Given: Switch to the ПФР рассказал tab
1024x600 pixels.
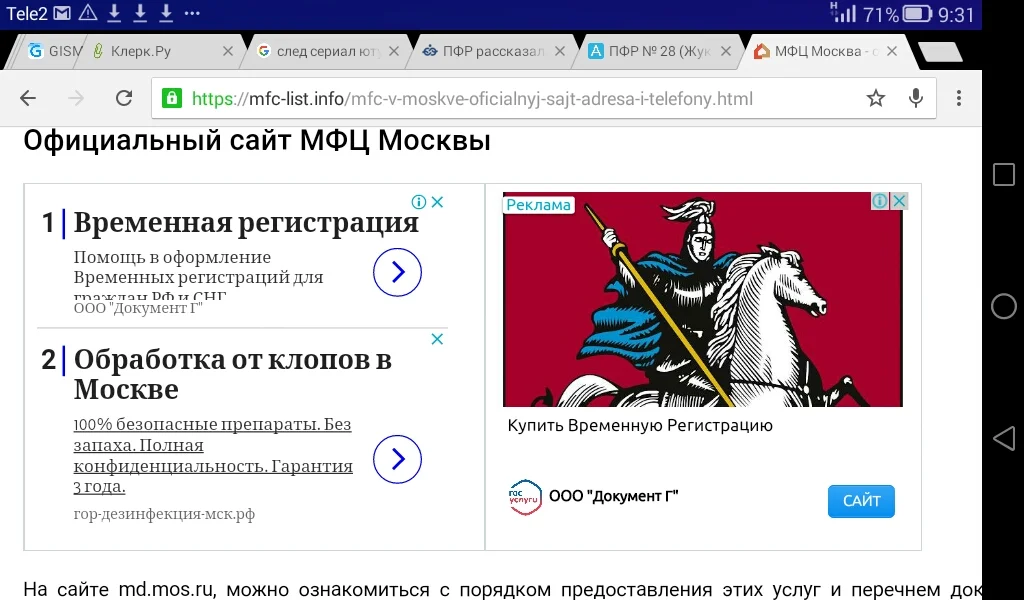Looking at the screenshot, I should click(x=491, y=51).
